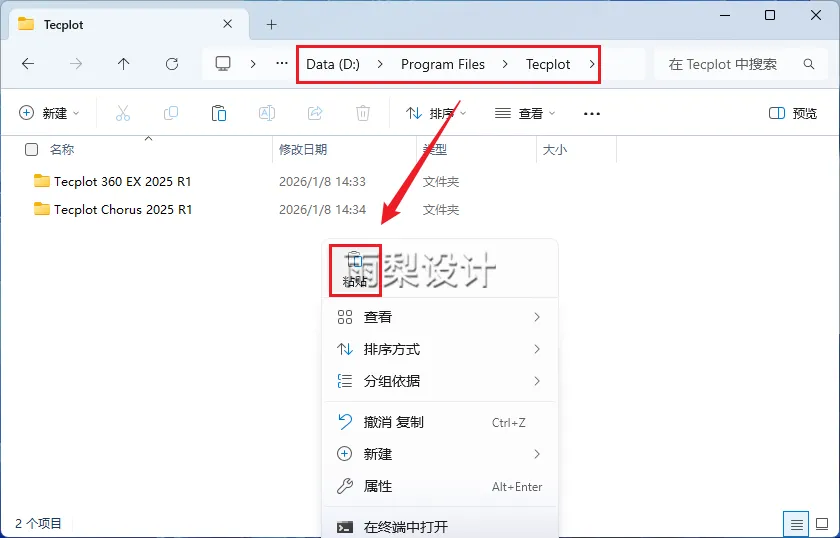Click Tecplot in the breadcrumb path
The image size is (840, 538).
tap(548, 64)
